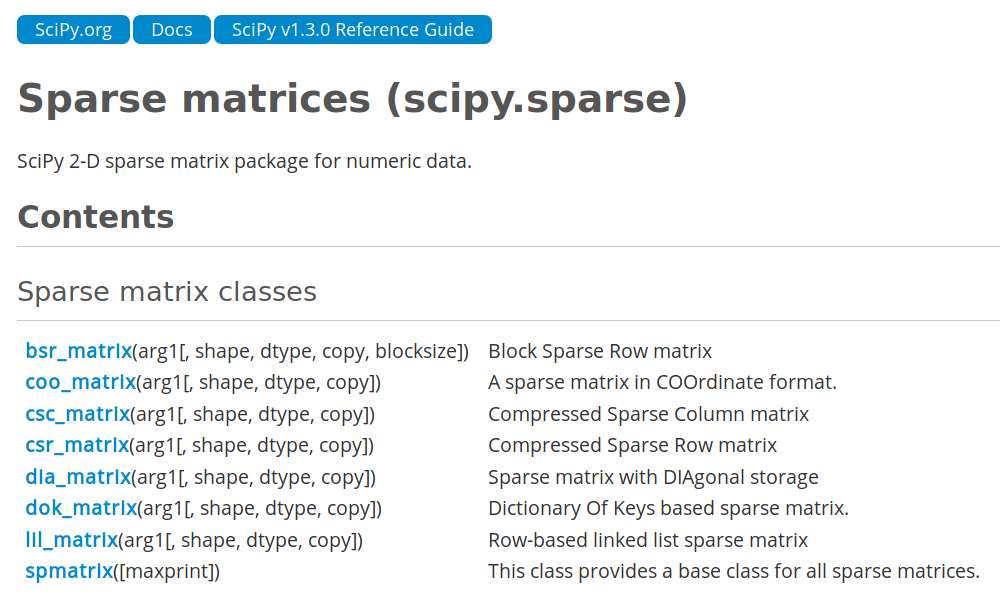This screenshot has height=597, width=1000.
Task: Select the lil_matrix link
Action: pyautogui.click(x=71, y=540)
